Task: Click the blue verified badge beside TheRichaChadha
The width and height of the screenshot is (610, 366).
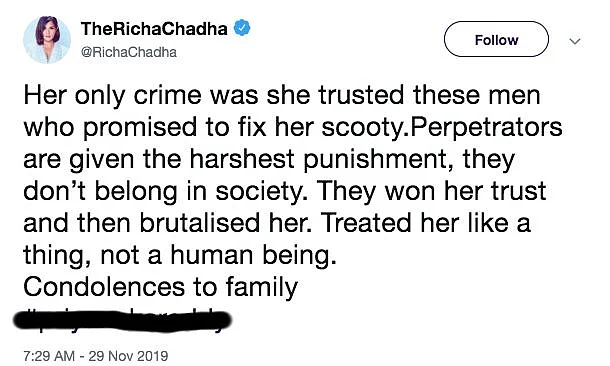Action: click(242, 28)
